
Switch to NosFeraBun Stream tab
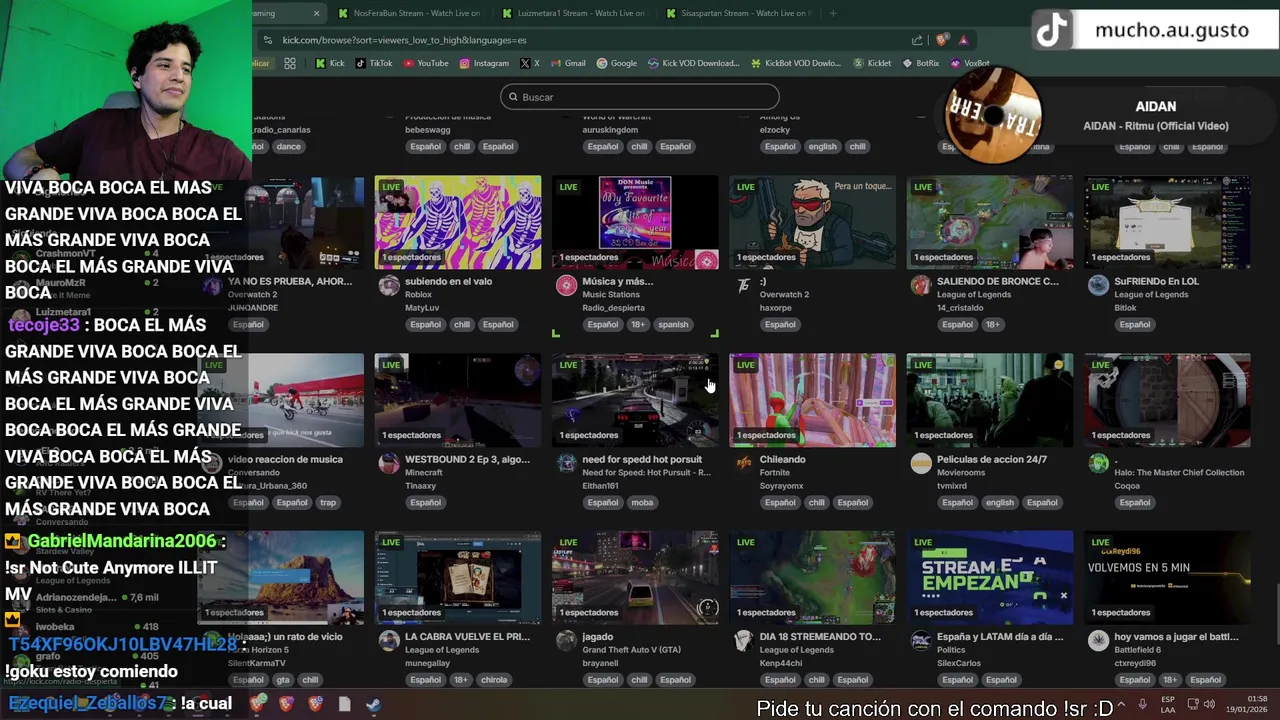click(x=409, y=13)
